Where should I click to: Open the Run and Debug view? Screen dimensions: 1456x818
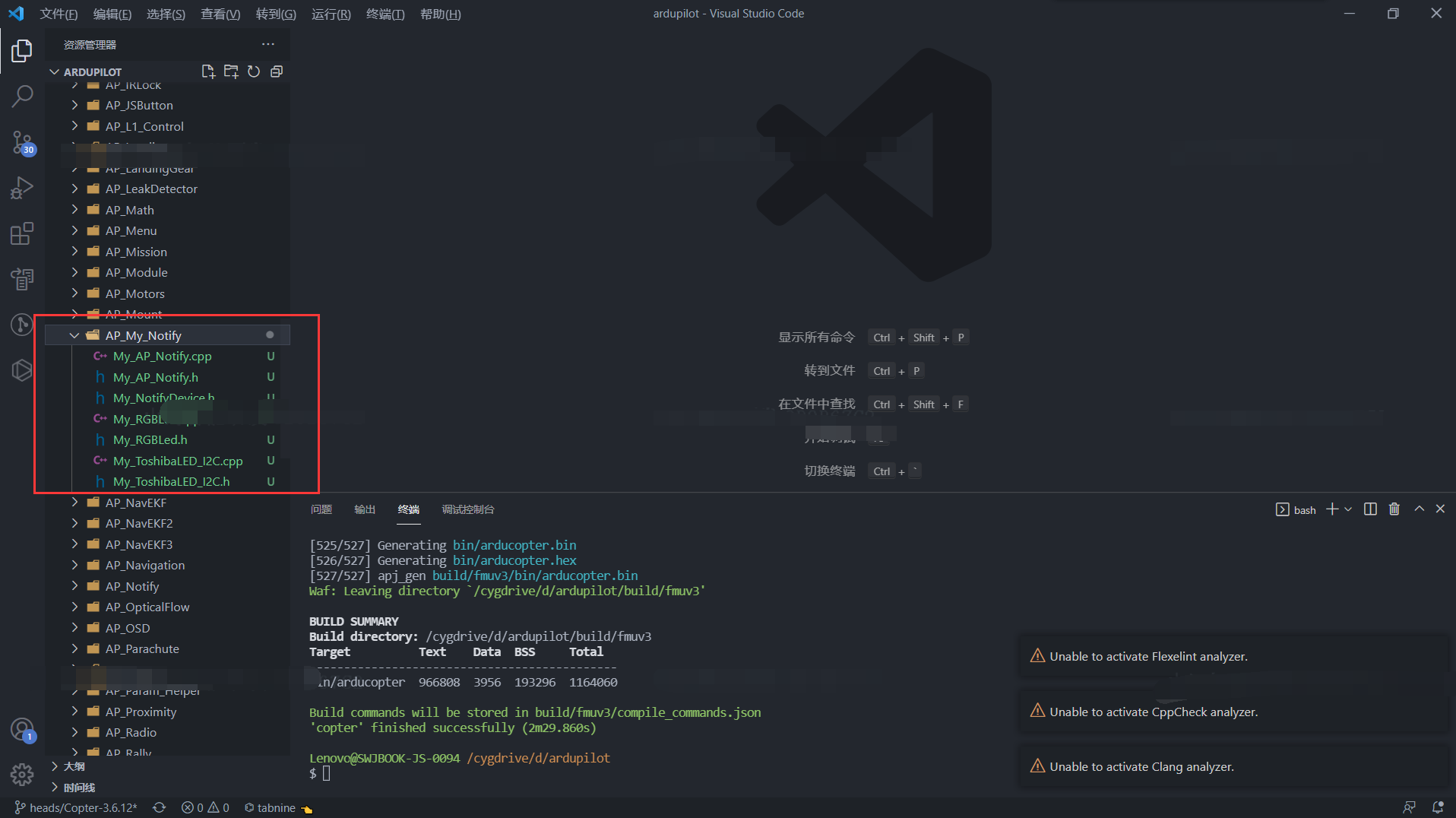[x=22, y=187]
